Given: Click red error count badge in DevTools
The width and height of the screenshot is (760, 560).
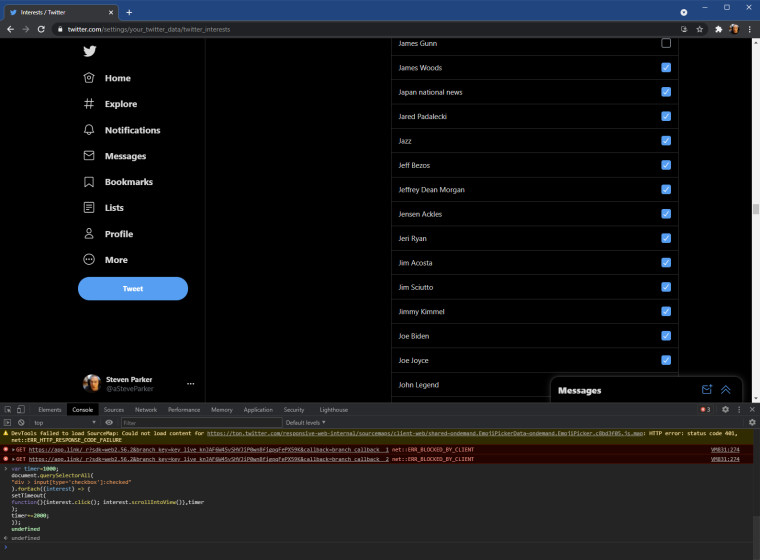Looking at the screenshot, I should (x=705, y=410).
